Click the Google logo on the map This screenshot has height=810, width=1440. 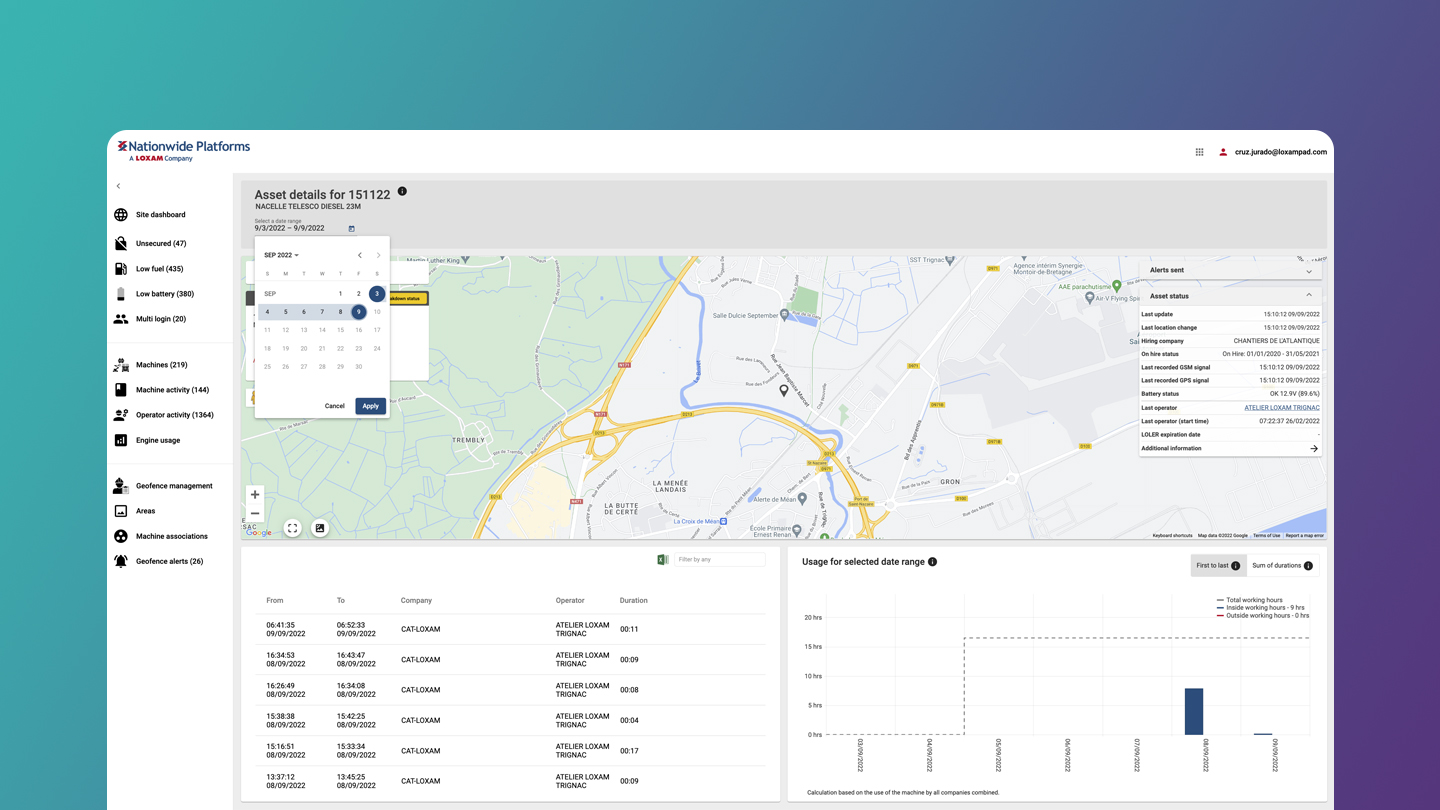(x=259, y=533)
